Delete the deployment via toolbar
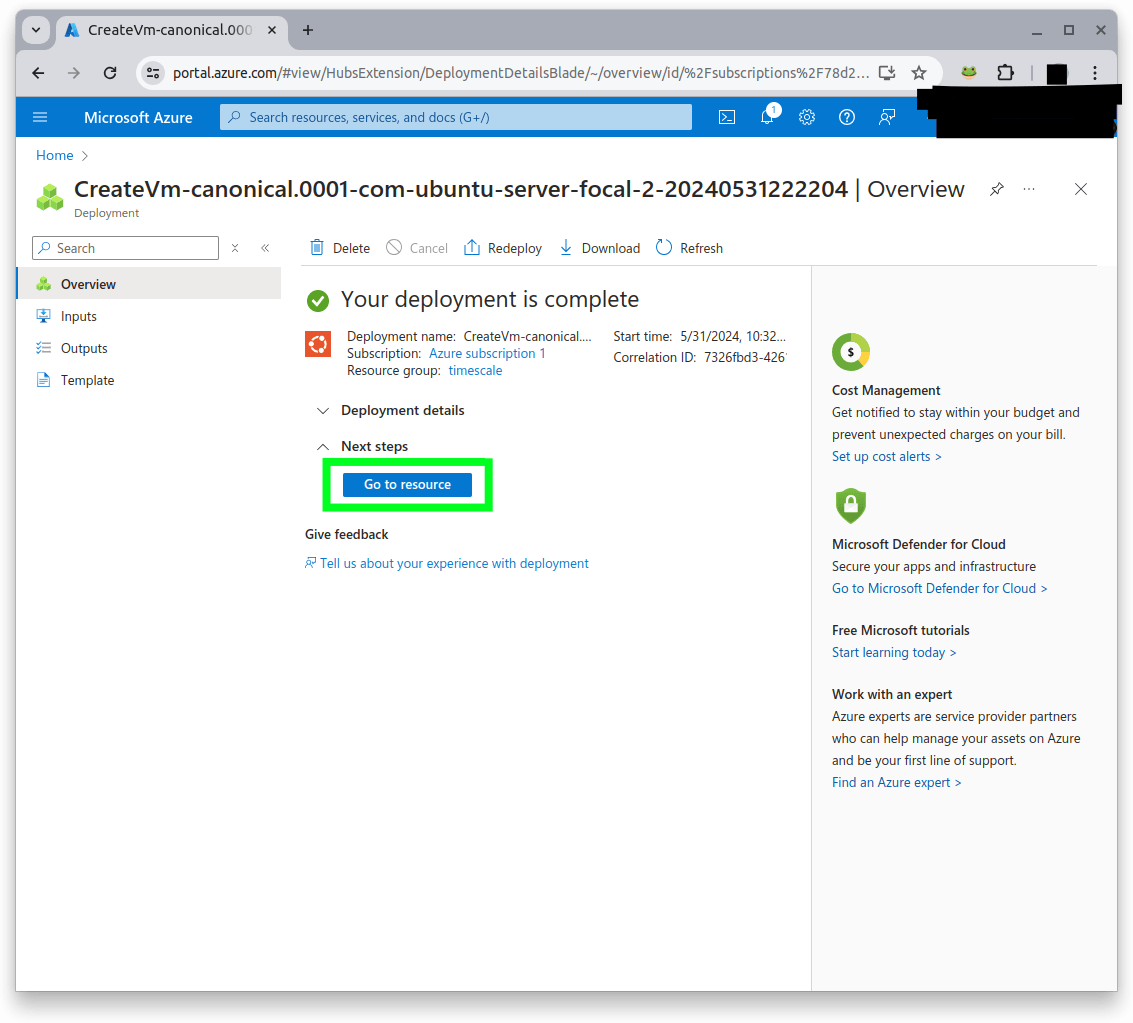The height and width of the screenshot is (1023, 1133). point(340,248)
